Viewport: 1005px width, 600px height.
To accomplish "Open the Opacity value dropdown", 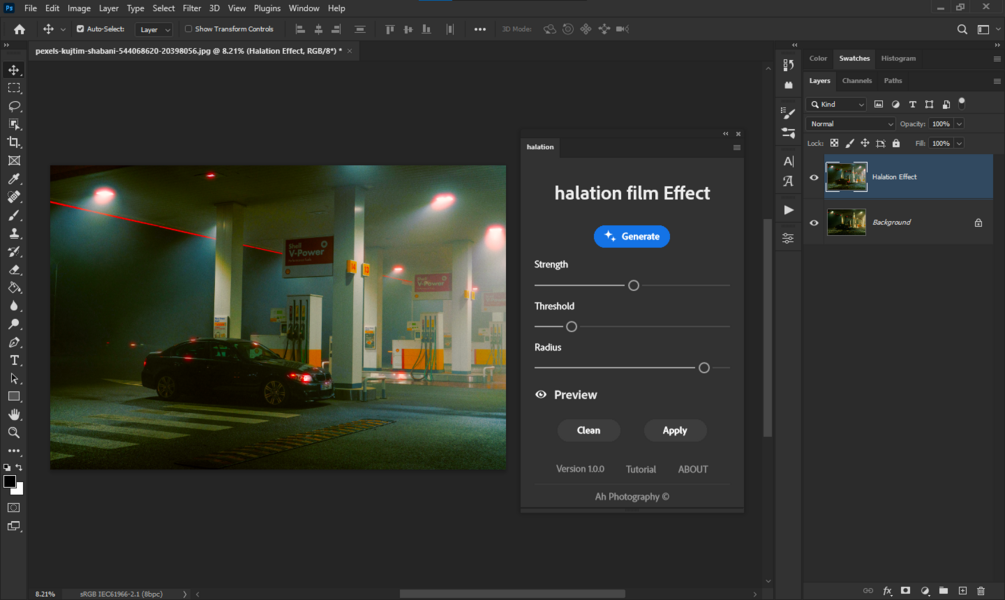I will (x=959, y=124).
